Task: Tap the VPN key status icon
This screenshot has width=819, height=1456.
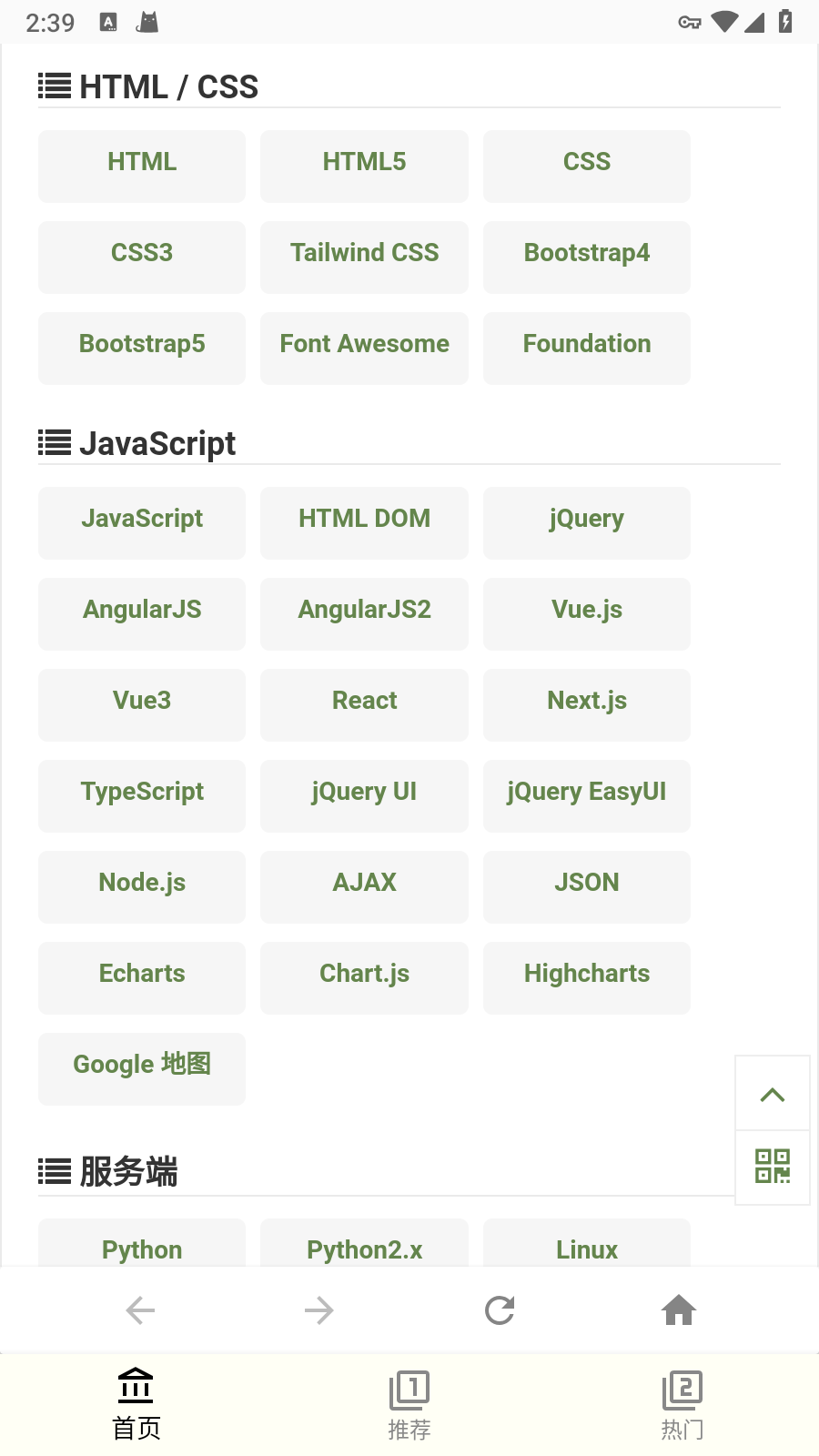Action: [x=690, y=23]
